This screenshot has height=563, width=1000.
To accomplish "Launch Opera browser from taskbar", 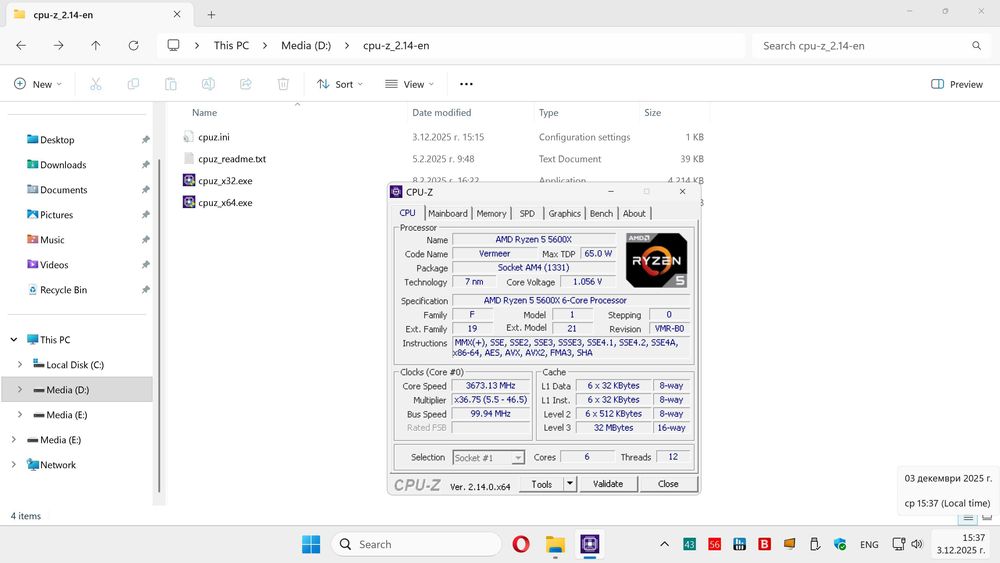I will pos(520,545).
